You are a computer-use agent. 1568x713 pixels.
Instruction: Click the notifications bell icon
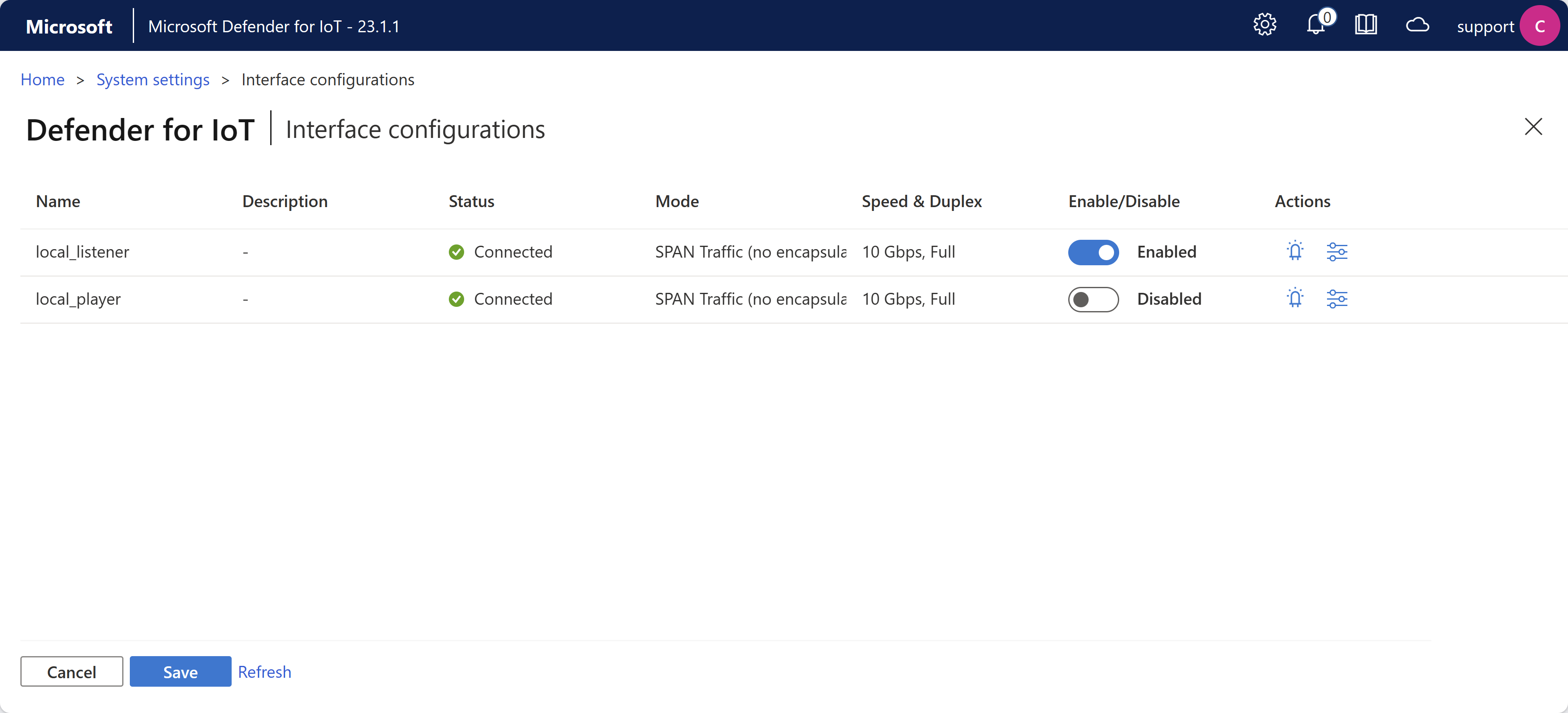click(1317, 25)
